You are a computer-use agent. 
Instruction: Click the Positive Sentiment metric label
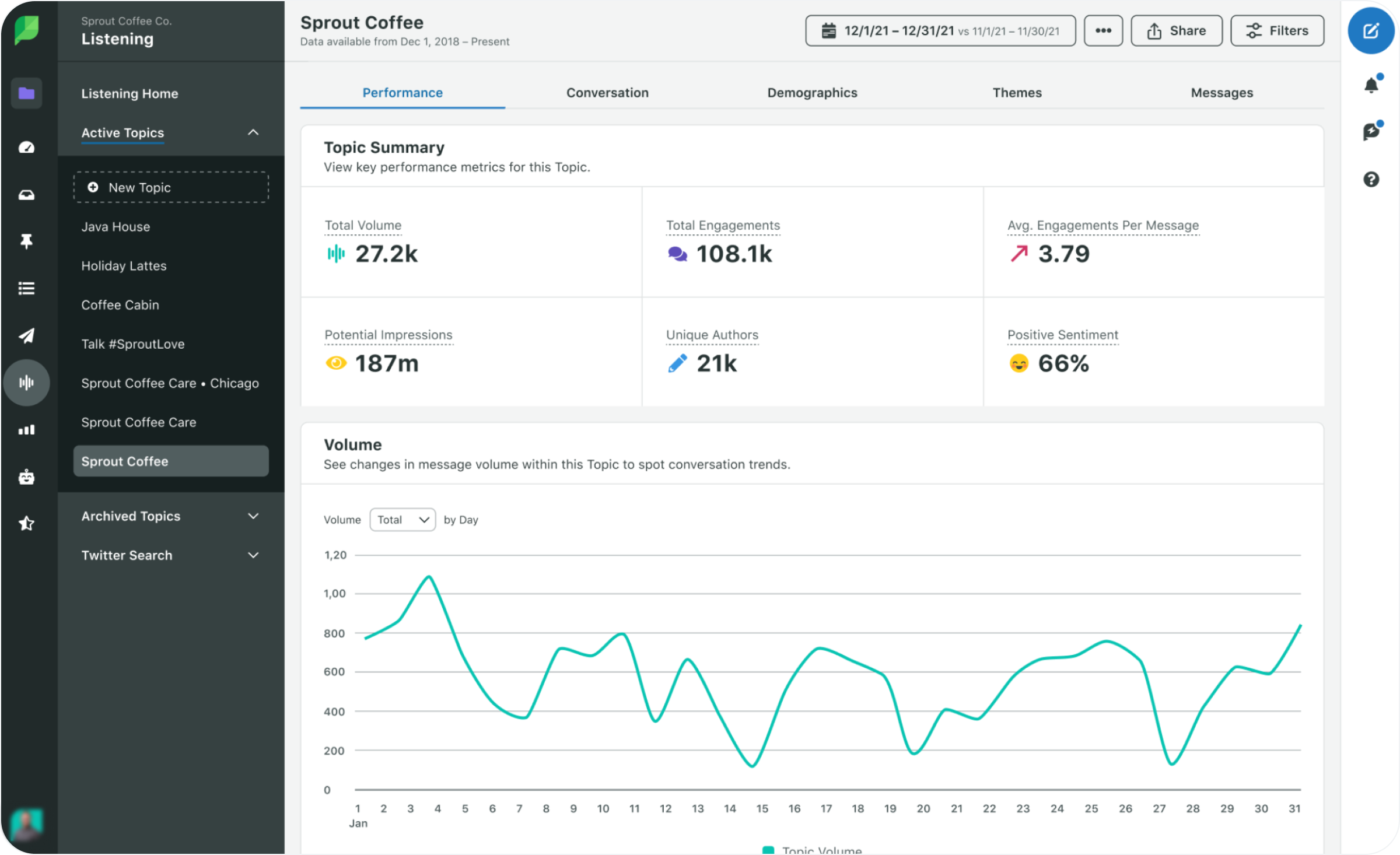(1063, 335)
